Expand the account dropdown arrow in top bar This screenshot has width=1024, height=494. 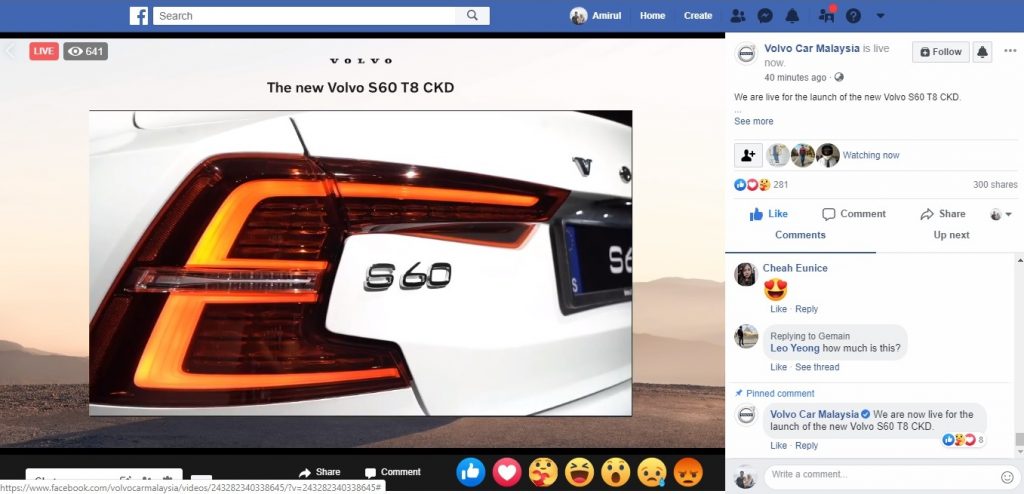coord(880,16)
